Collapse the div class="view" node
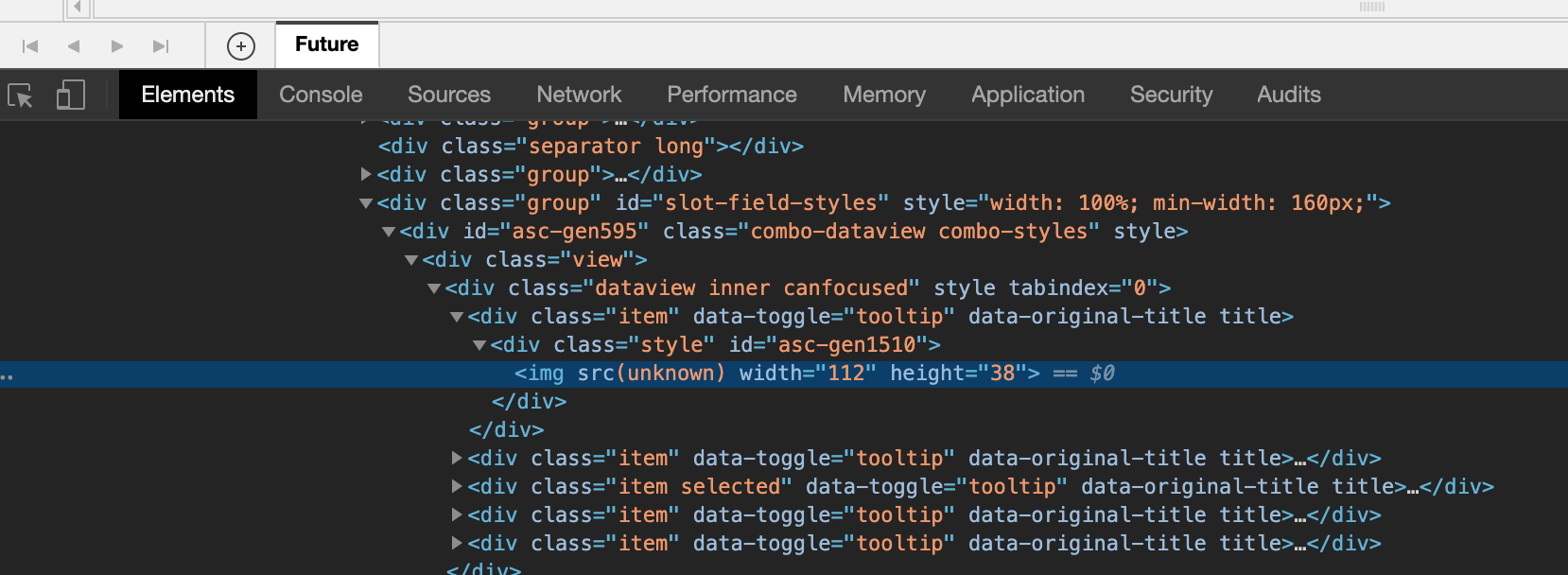 point(411,260)
